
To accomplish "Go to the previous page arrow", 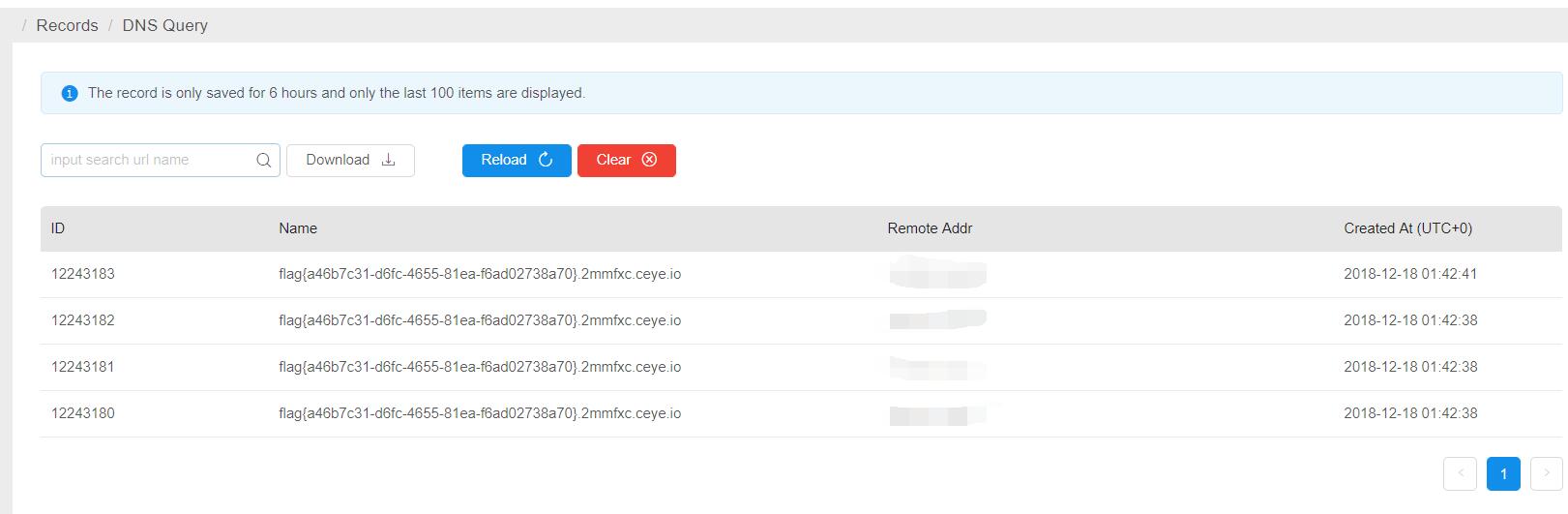I will [x=1460, y=473].
